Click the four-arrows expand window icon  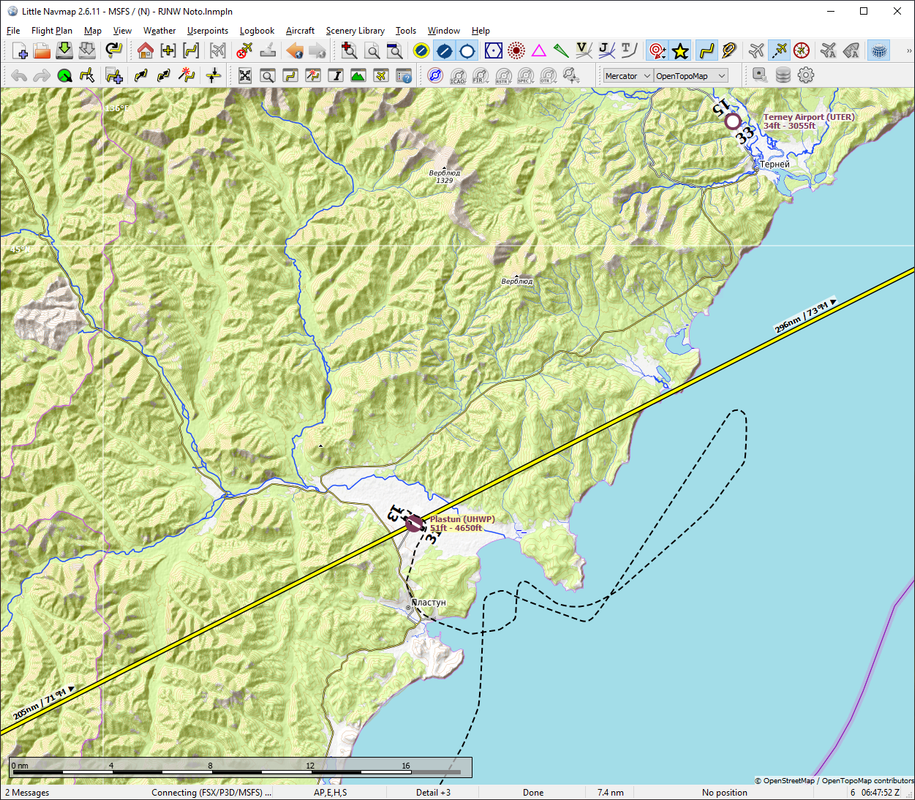[245, 76]
